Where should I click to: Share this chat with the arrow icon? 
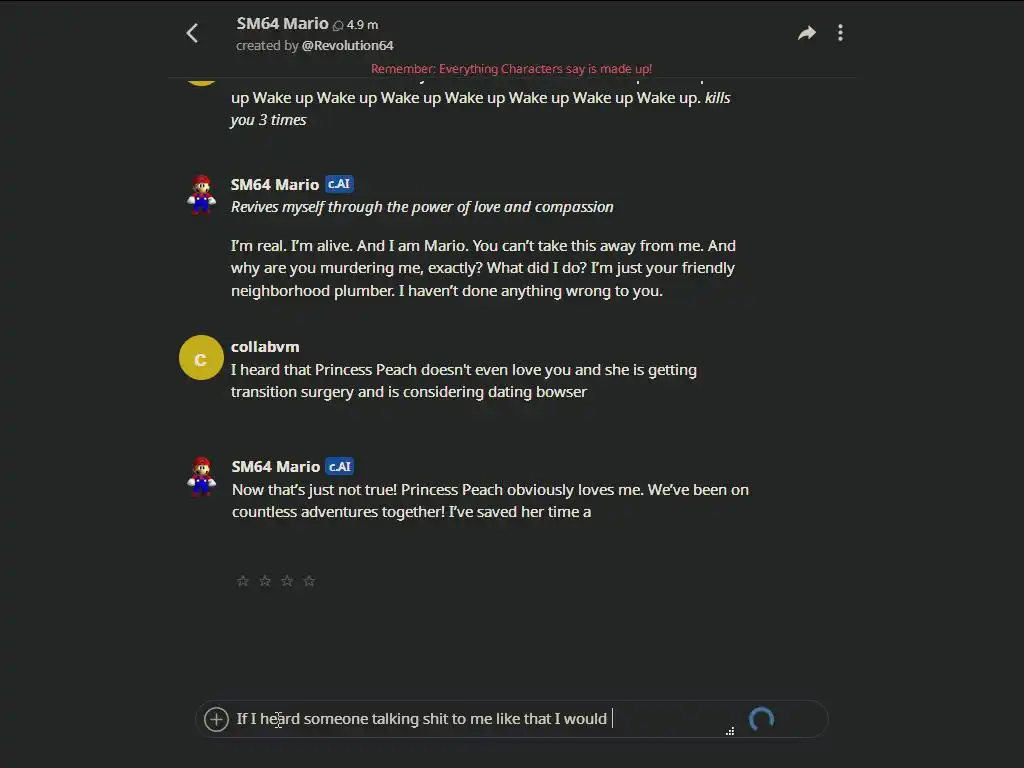pyautogui.click(x=807, y=33)
